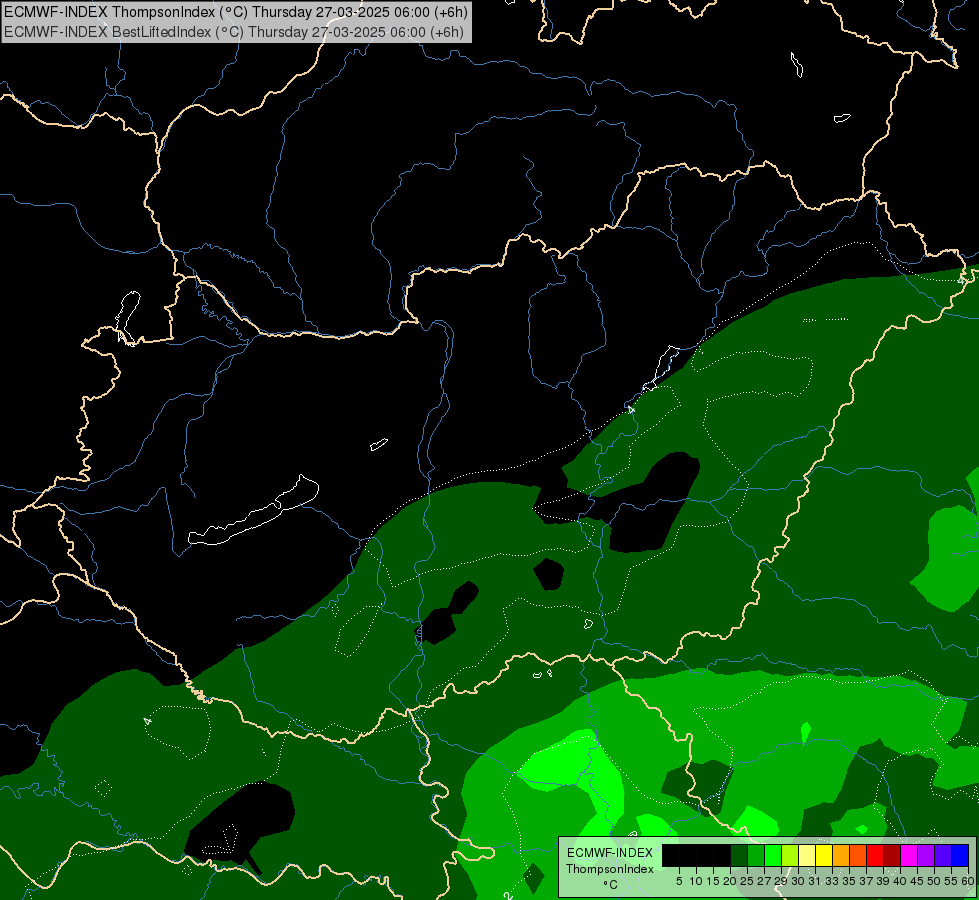The height and width of the screenshot is (900, 979).
Task: Click the legend tick value 27
Action: [x=764, y=881]
